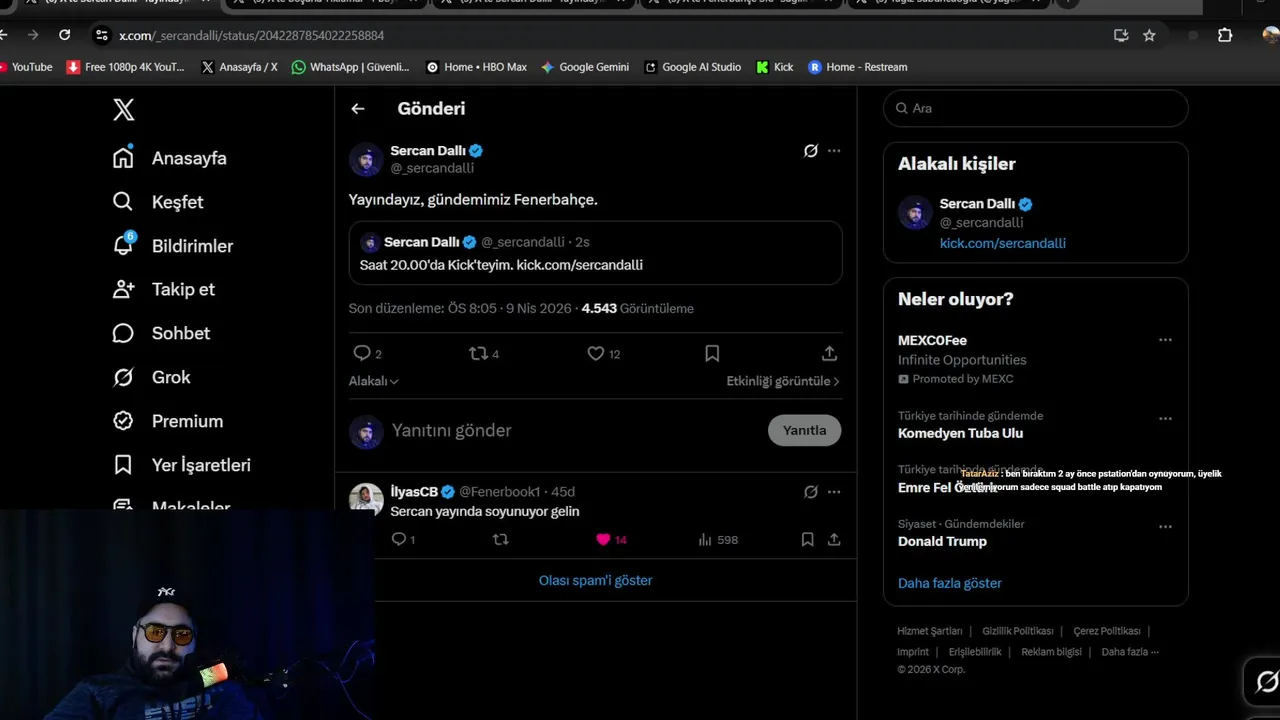This screenshot has height=720, width=1280.
Task: Unlike İlyasCB's reply with the pink heart
Action: 603,540
